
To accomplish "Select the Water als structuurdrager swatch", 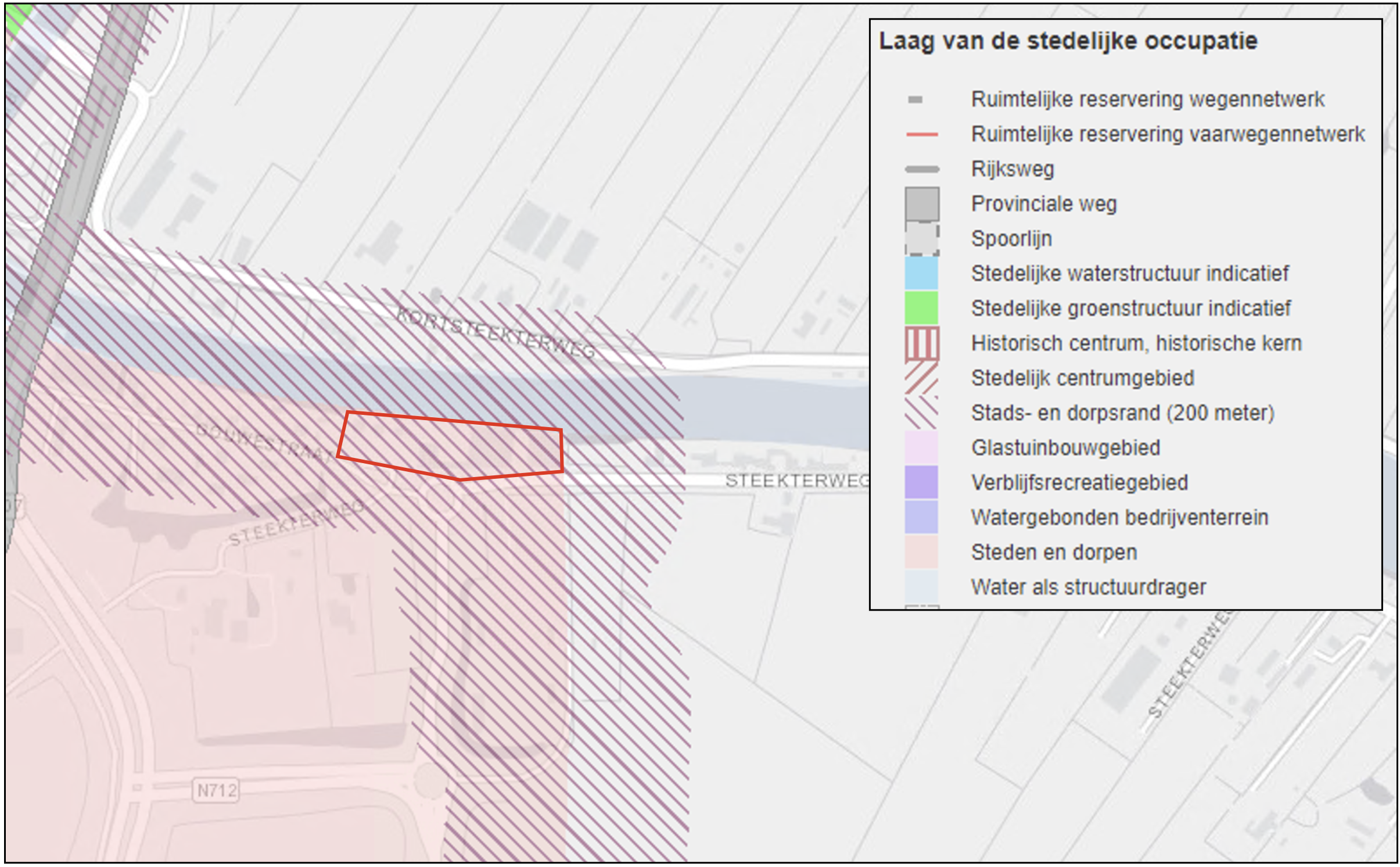I will 921,587.
